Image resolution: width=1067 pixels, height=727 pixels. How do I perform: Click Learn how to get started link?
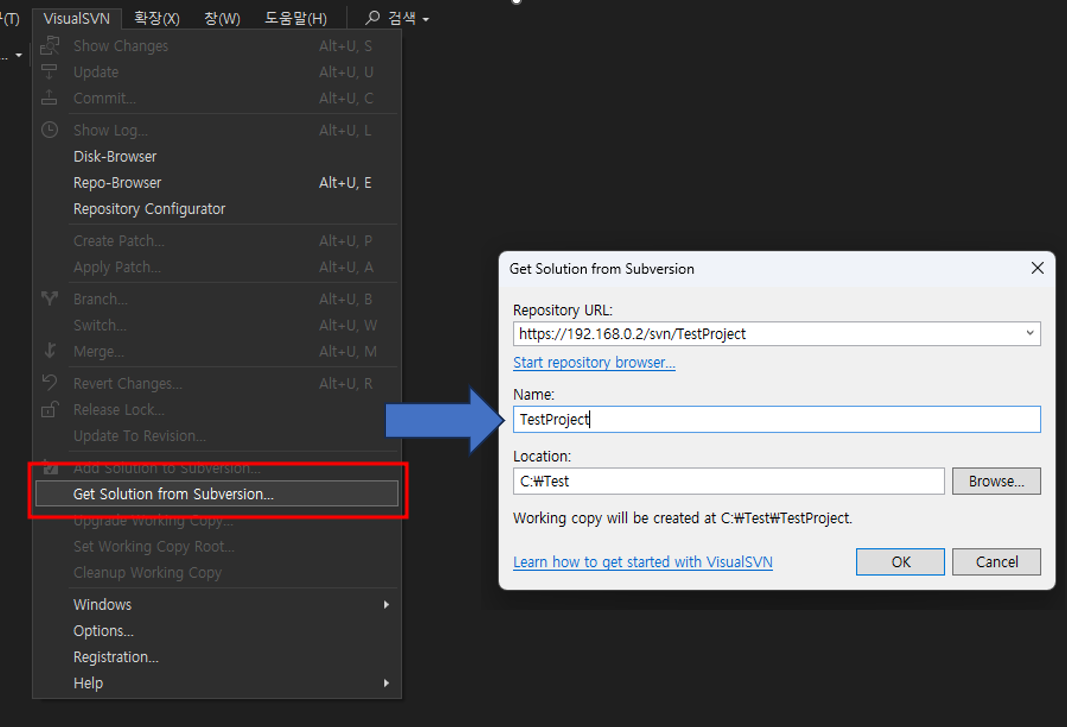[642, 562]
